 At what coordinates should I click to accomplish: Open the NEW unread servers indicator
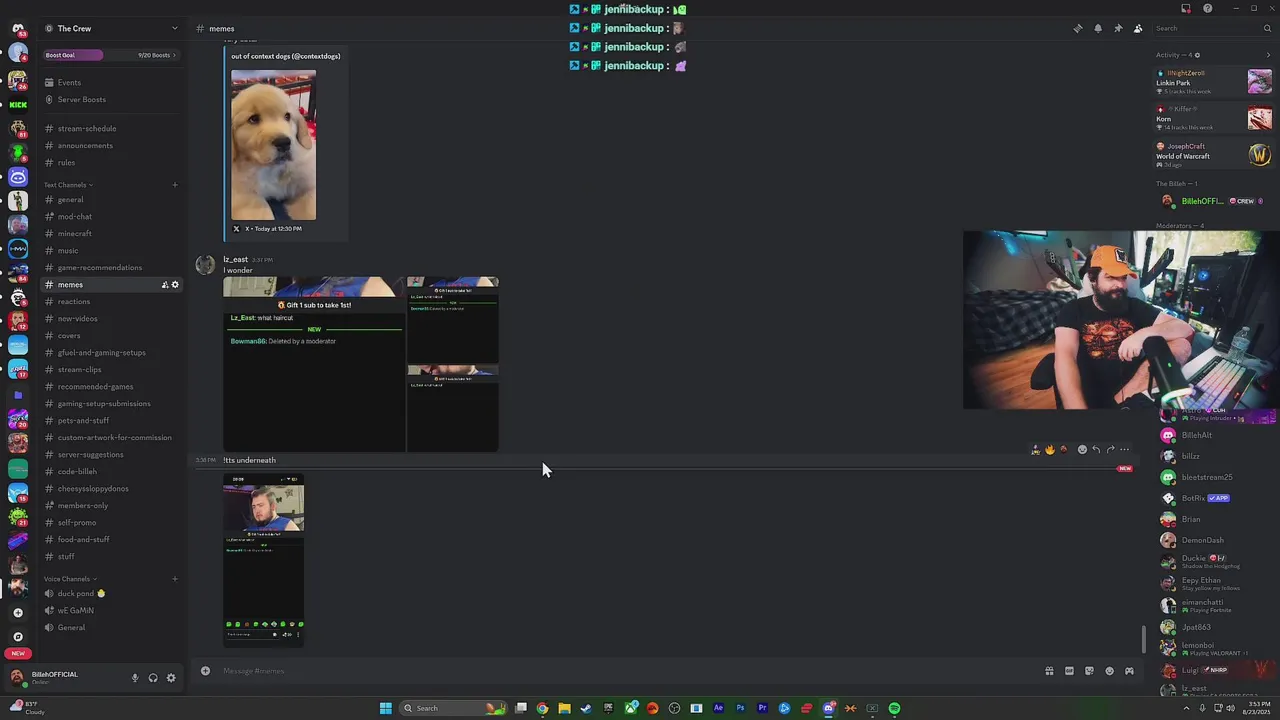coord(18,653)
